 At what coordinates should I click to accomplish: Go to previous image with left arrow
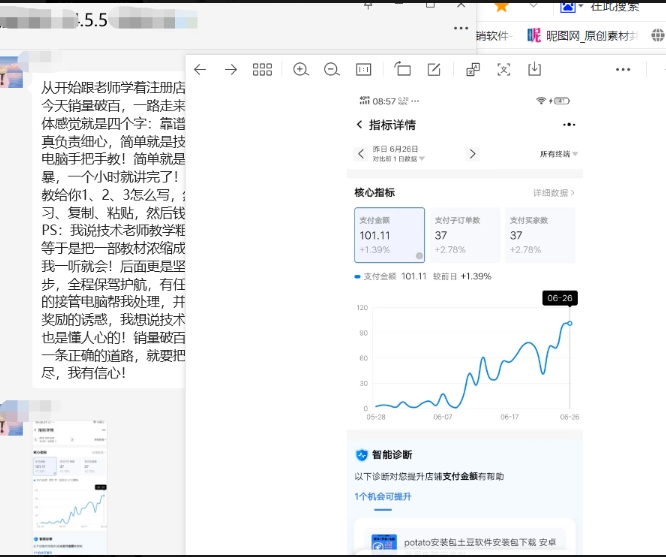click(200, 70)
